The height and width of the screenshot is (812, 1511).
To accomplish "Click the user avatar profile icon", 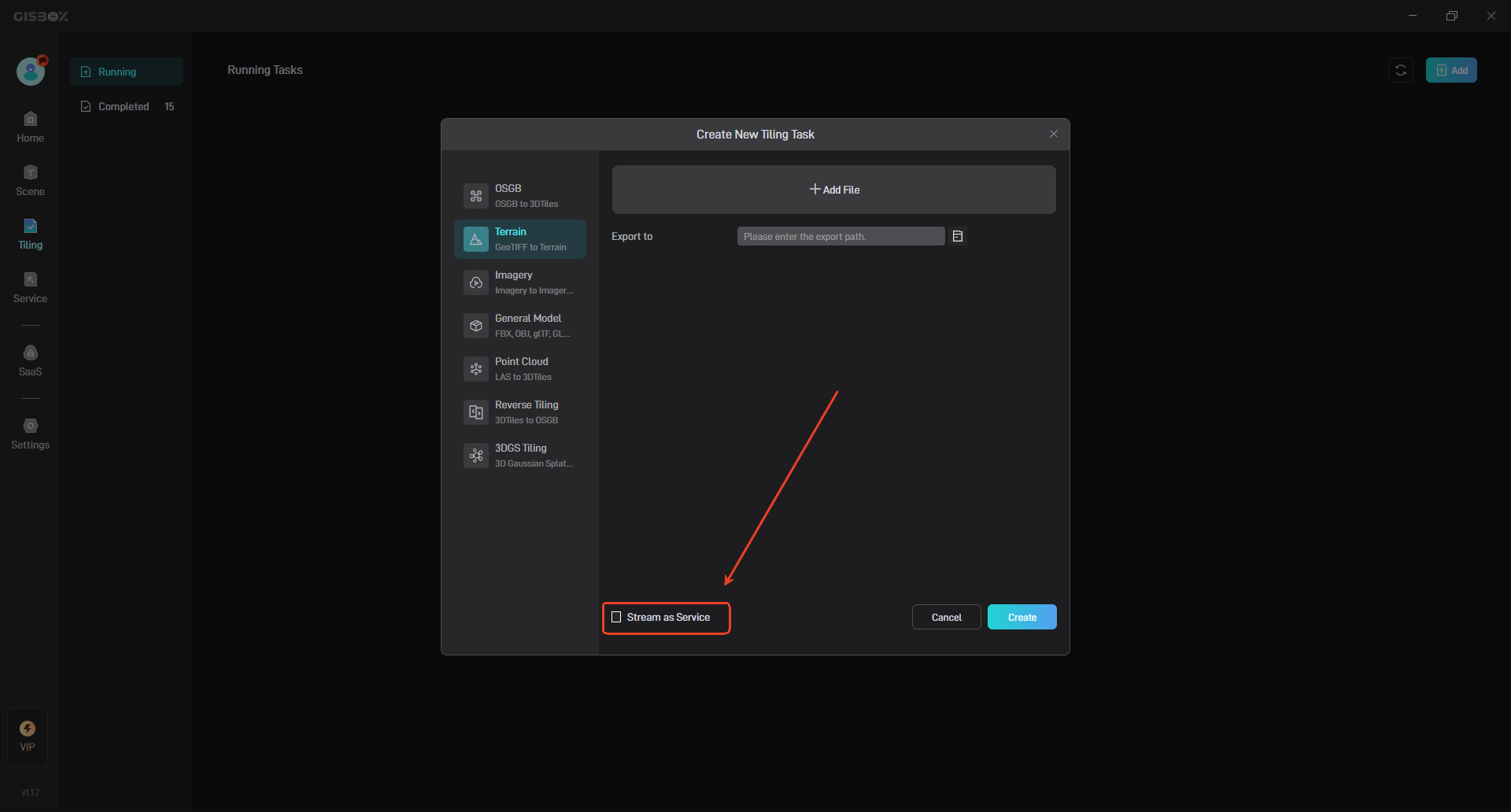I will (31, 72).
